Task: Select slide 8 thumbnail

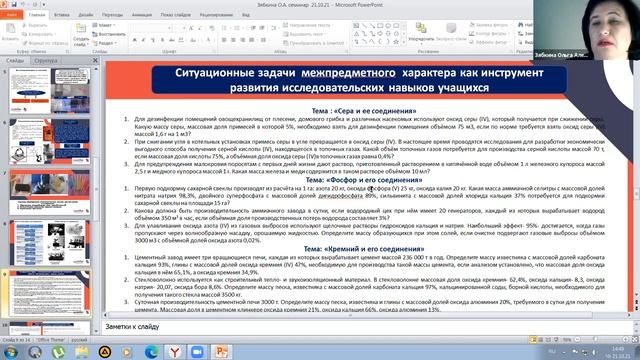Action: (49, 243)
